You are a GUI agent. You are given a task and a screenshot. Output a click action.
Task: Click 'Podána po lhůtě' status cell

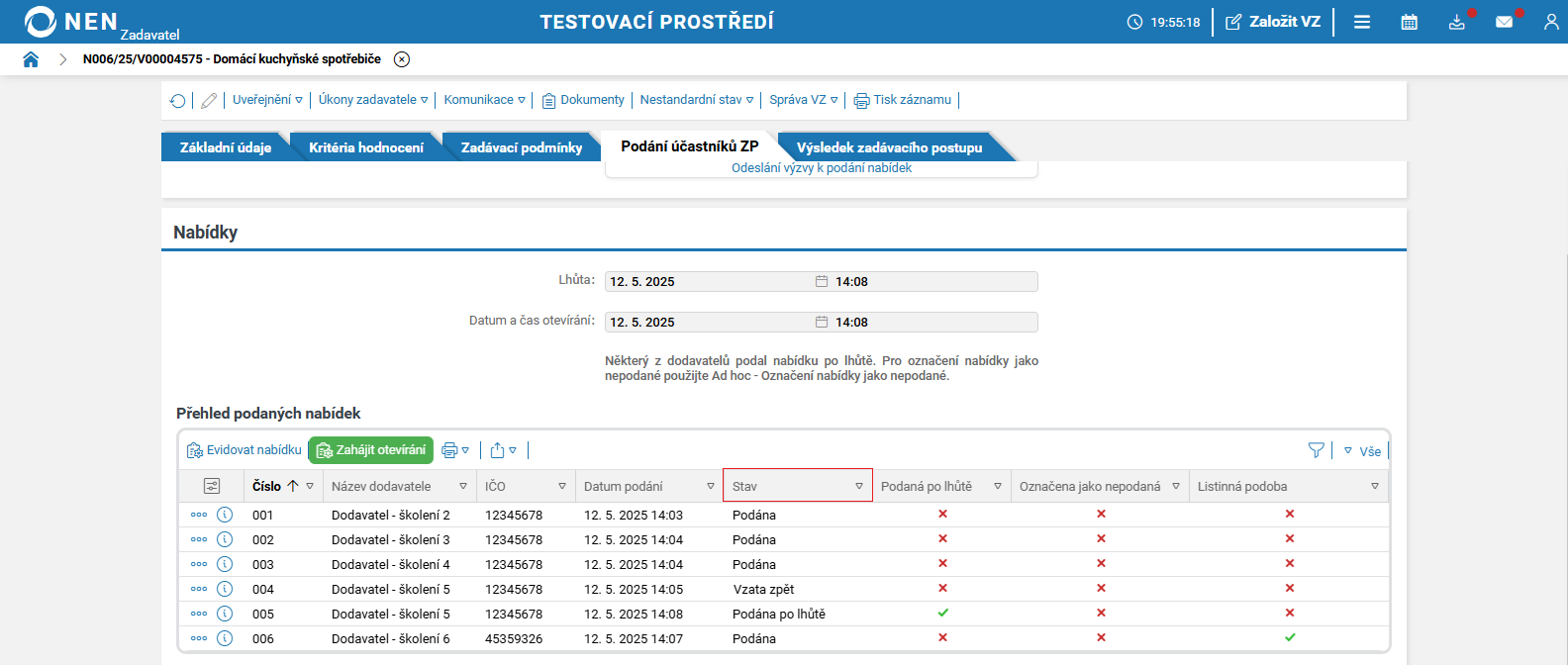[x=779, y=614]
